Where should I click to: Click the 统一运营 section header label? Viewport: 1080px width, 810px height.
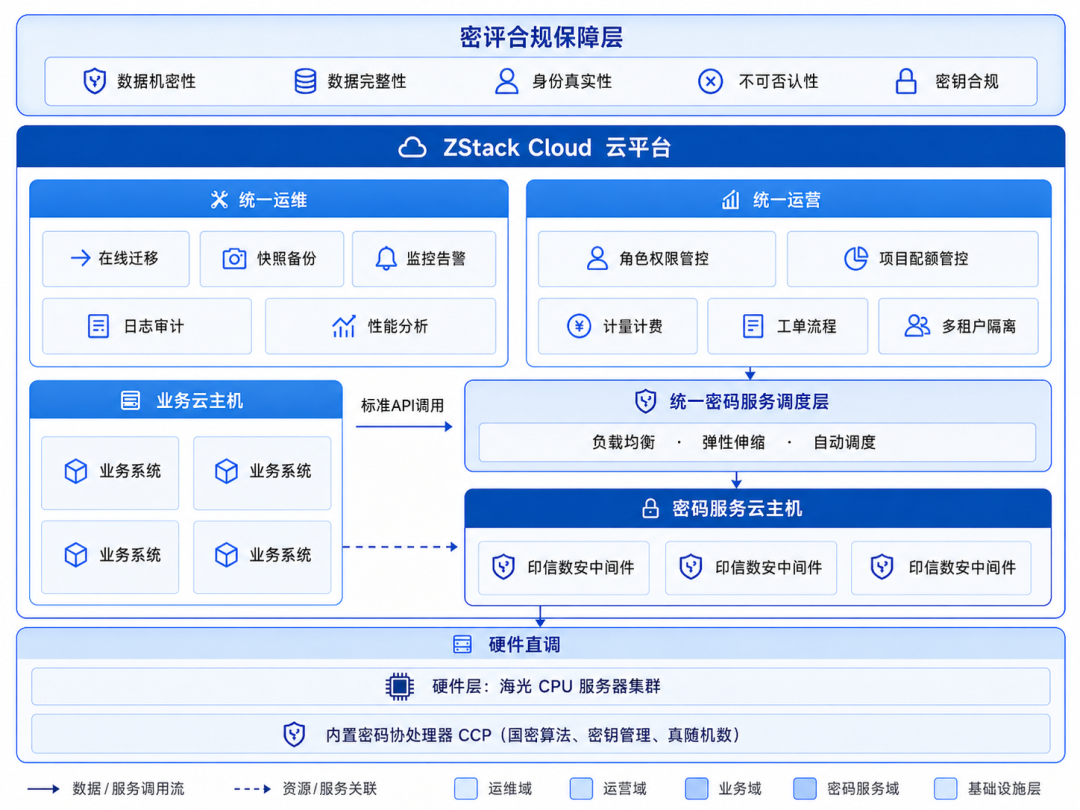tap(787, 200)
